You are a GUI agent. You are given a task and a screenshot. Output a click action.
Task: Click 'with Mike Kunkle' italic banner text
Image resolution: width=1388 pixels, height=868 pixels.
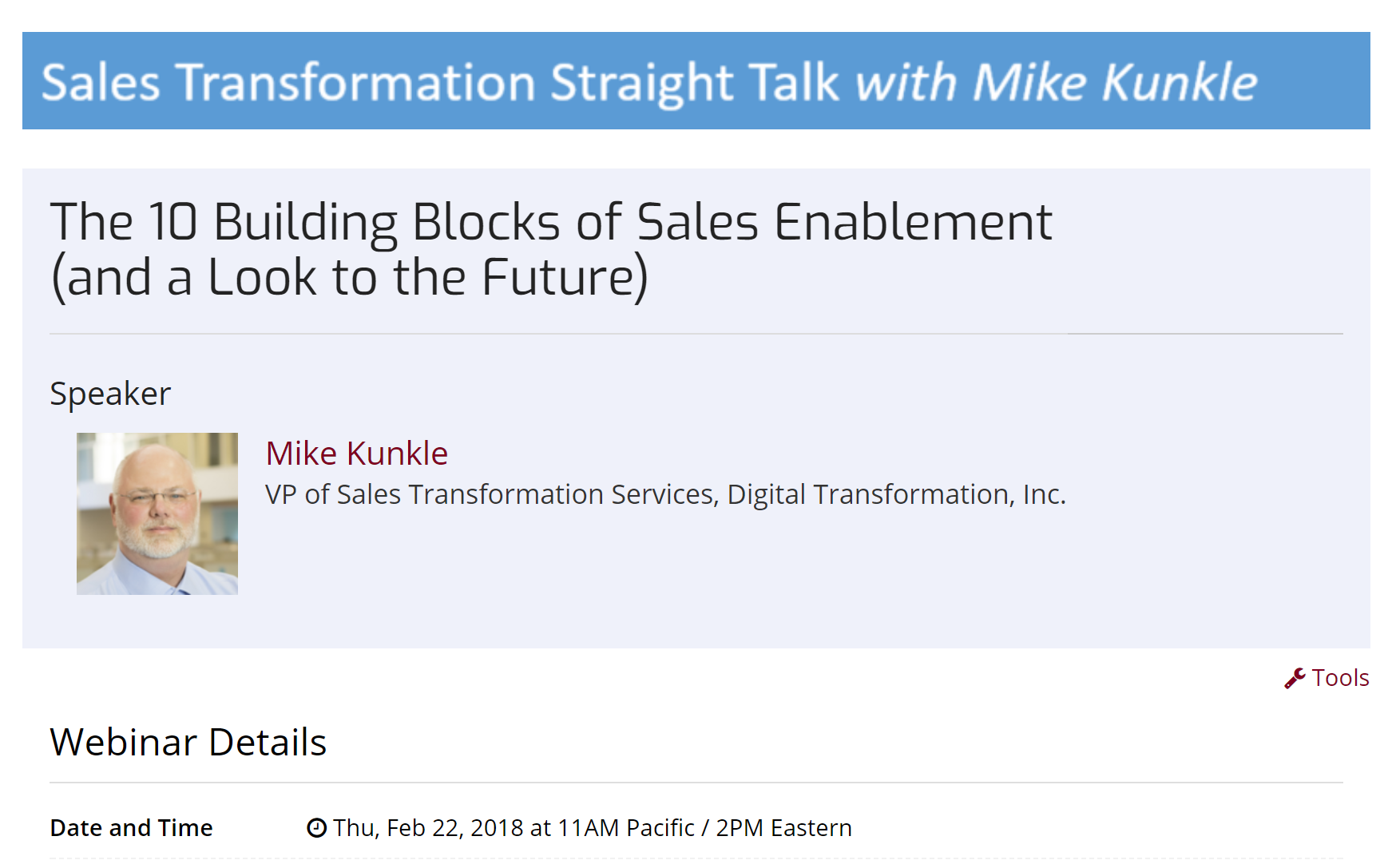coord(1057,82)
